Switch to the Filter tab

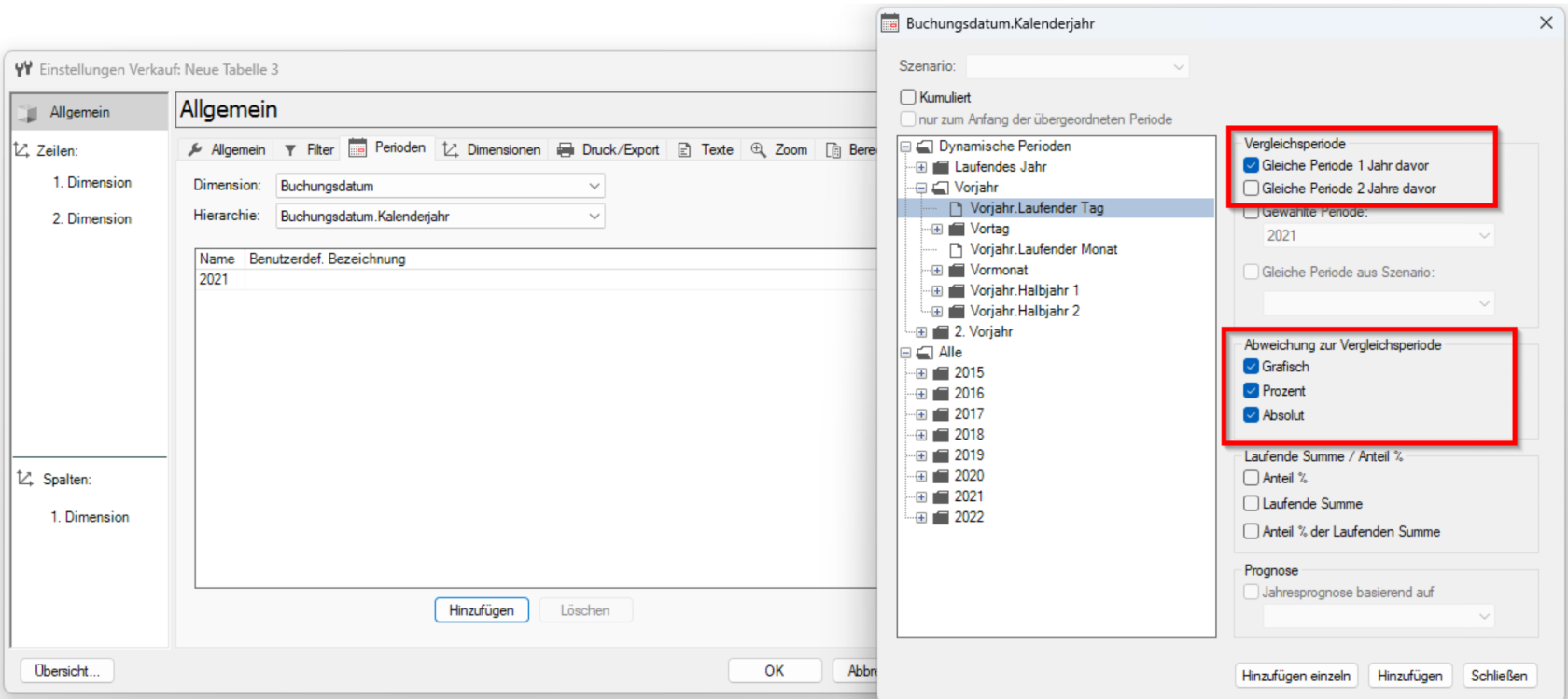309,149
